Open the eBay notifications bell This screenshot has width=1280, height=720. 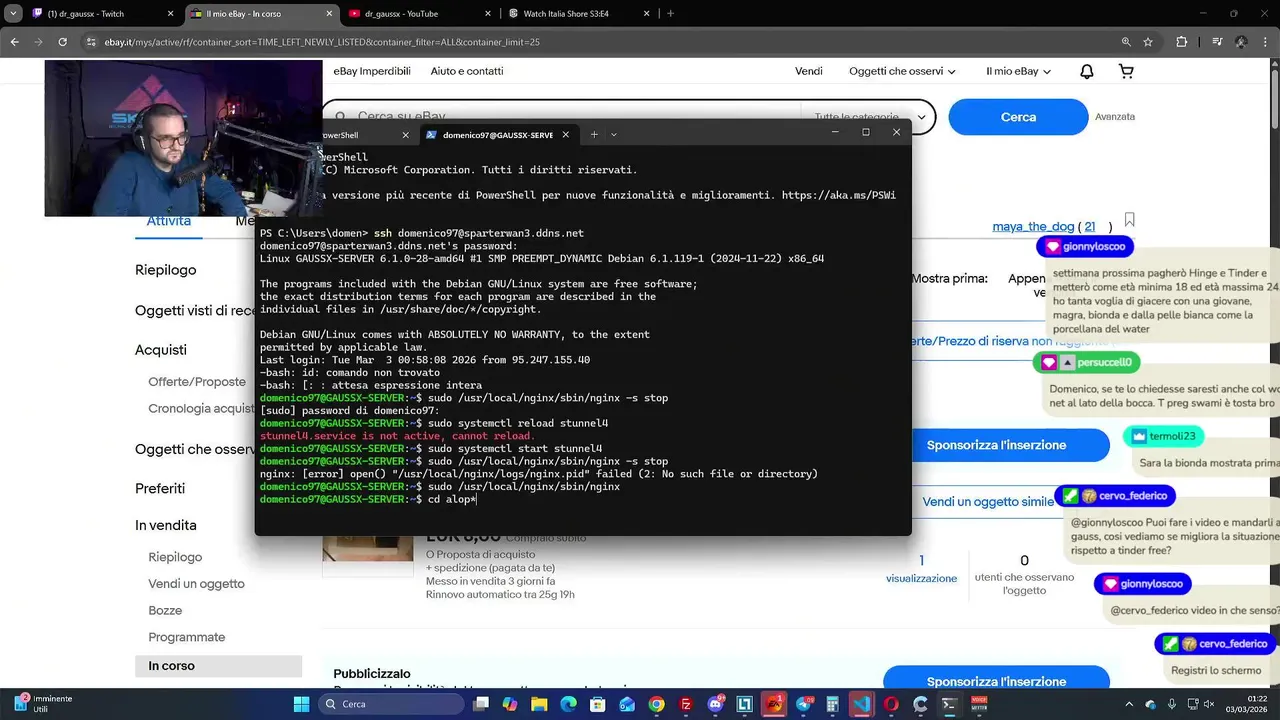[1086, 71]
